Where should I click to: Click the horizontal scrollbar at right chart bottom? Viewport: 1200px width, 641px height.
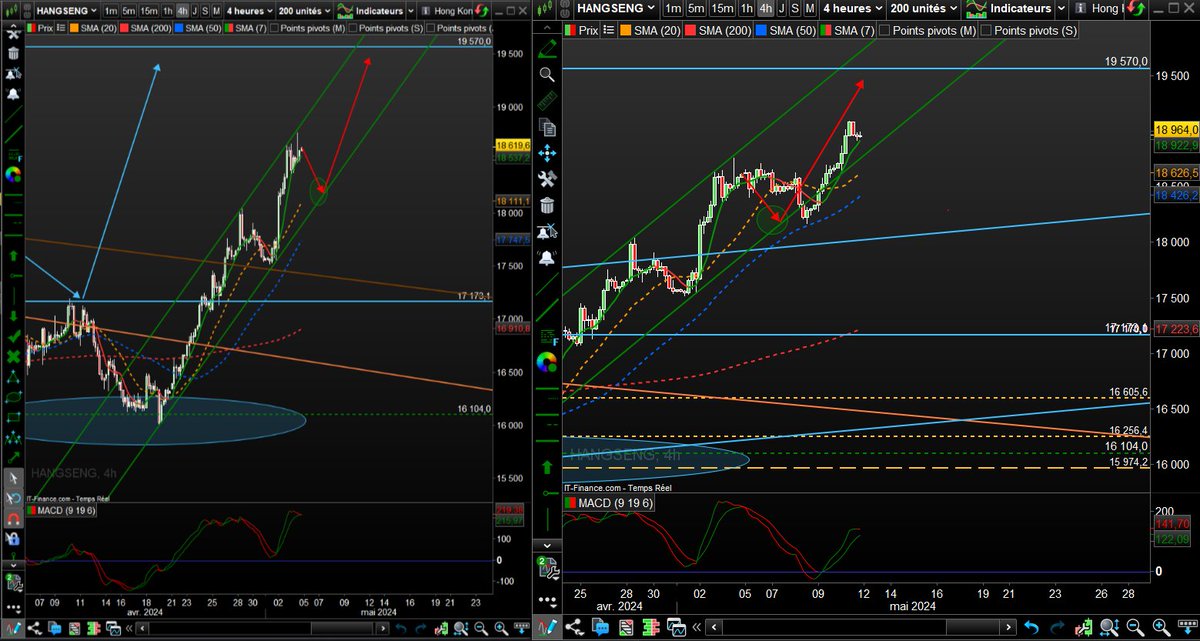861,626
